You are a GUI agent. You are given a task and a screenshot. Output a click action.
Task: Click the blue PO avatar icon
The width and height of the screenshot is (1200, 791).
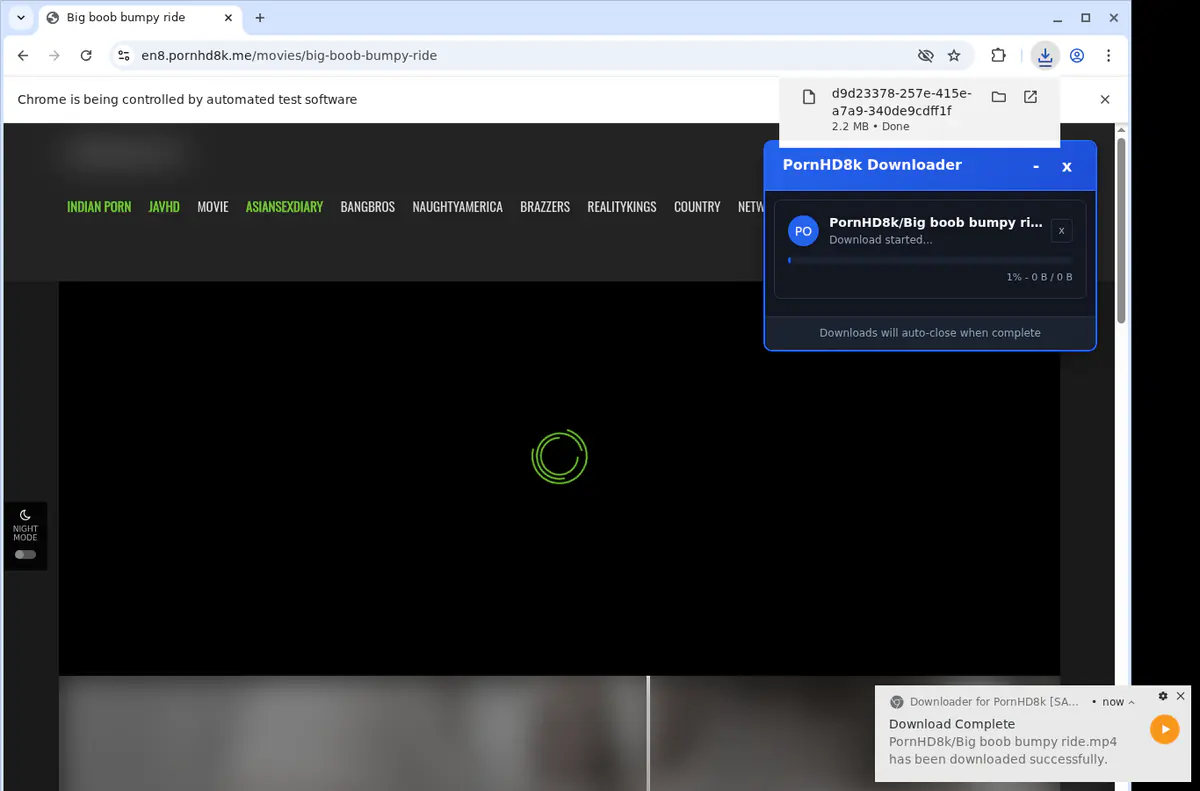tap(803, 231)
